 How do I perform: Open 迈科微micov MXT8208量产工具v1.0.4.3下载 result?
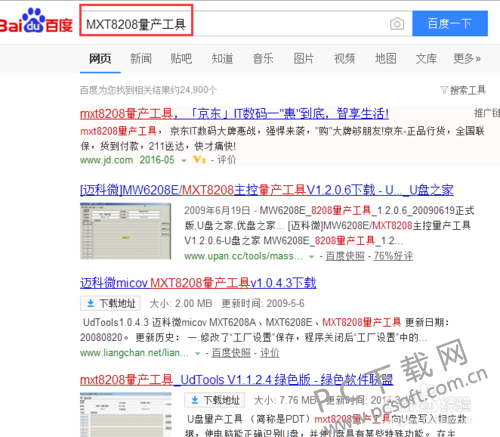click(198, 283)
